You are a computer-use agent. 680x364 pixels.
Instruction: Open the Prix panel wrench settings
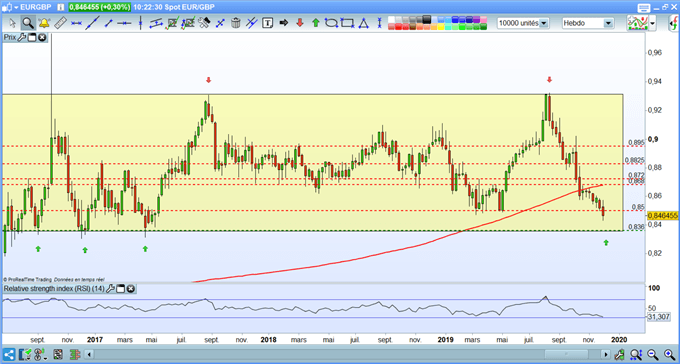tap(22, 38)
